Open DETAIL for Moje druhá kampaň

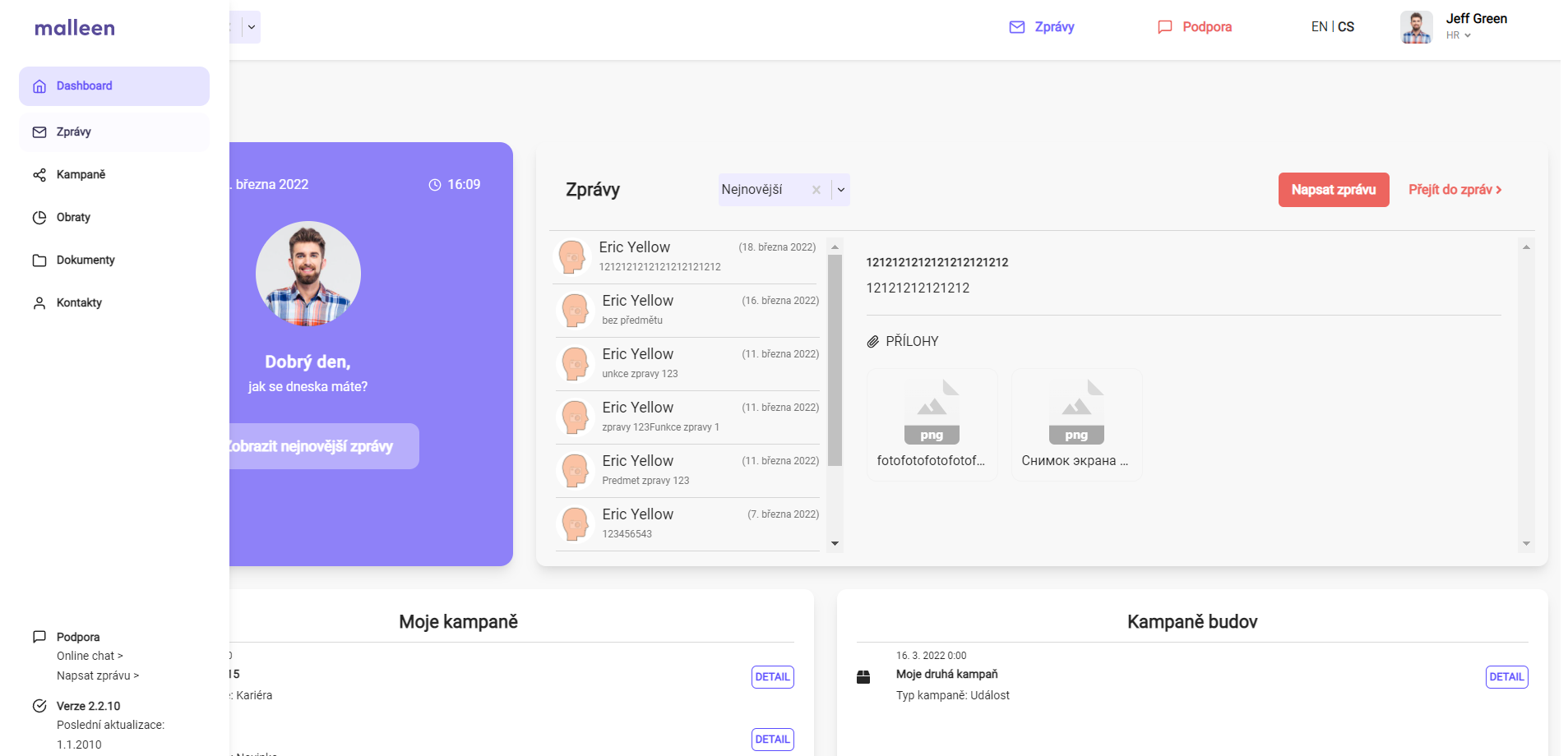point(1506,677)
